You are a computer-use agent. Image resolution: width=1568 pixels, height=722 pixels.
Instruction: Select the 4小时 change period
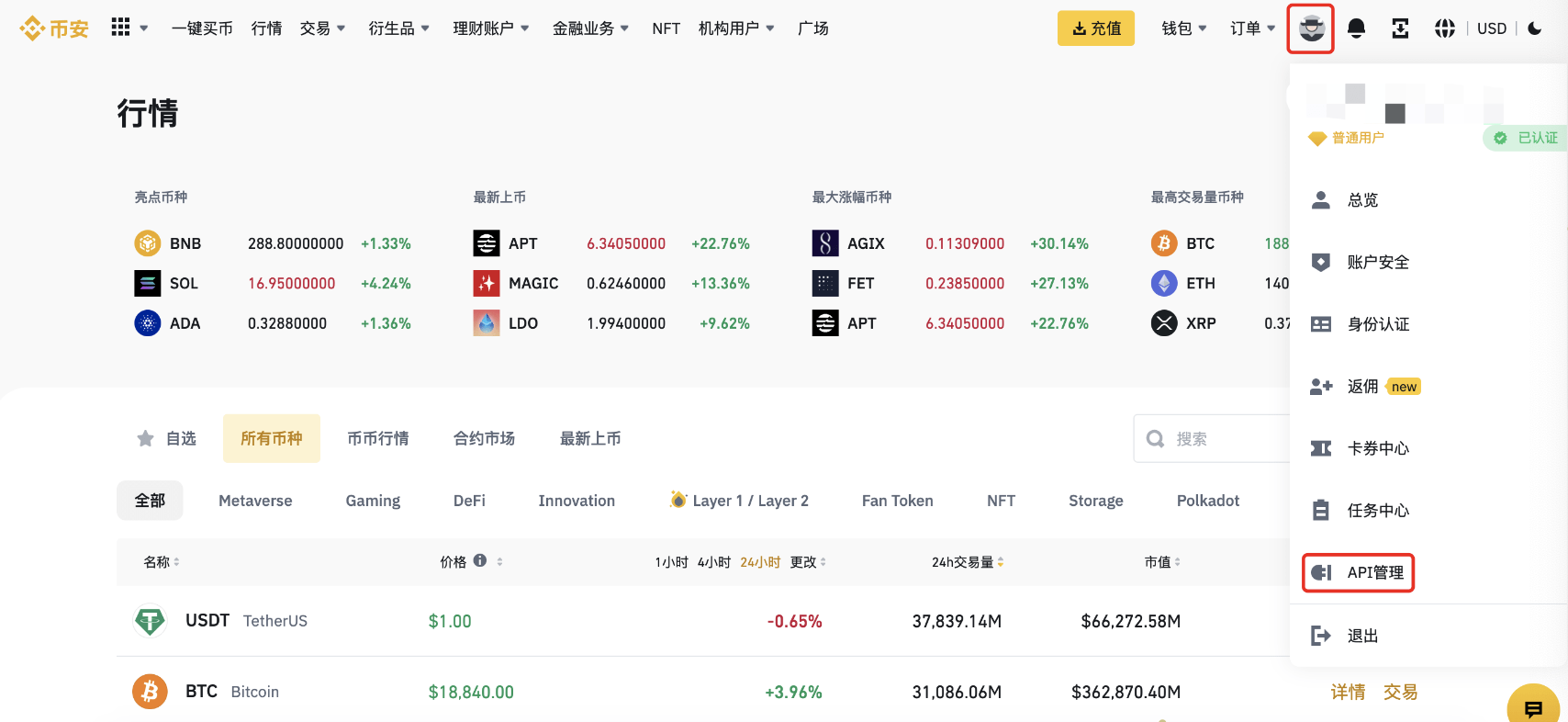[714, 562]
